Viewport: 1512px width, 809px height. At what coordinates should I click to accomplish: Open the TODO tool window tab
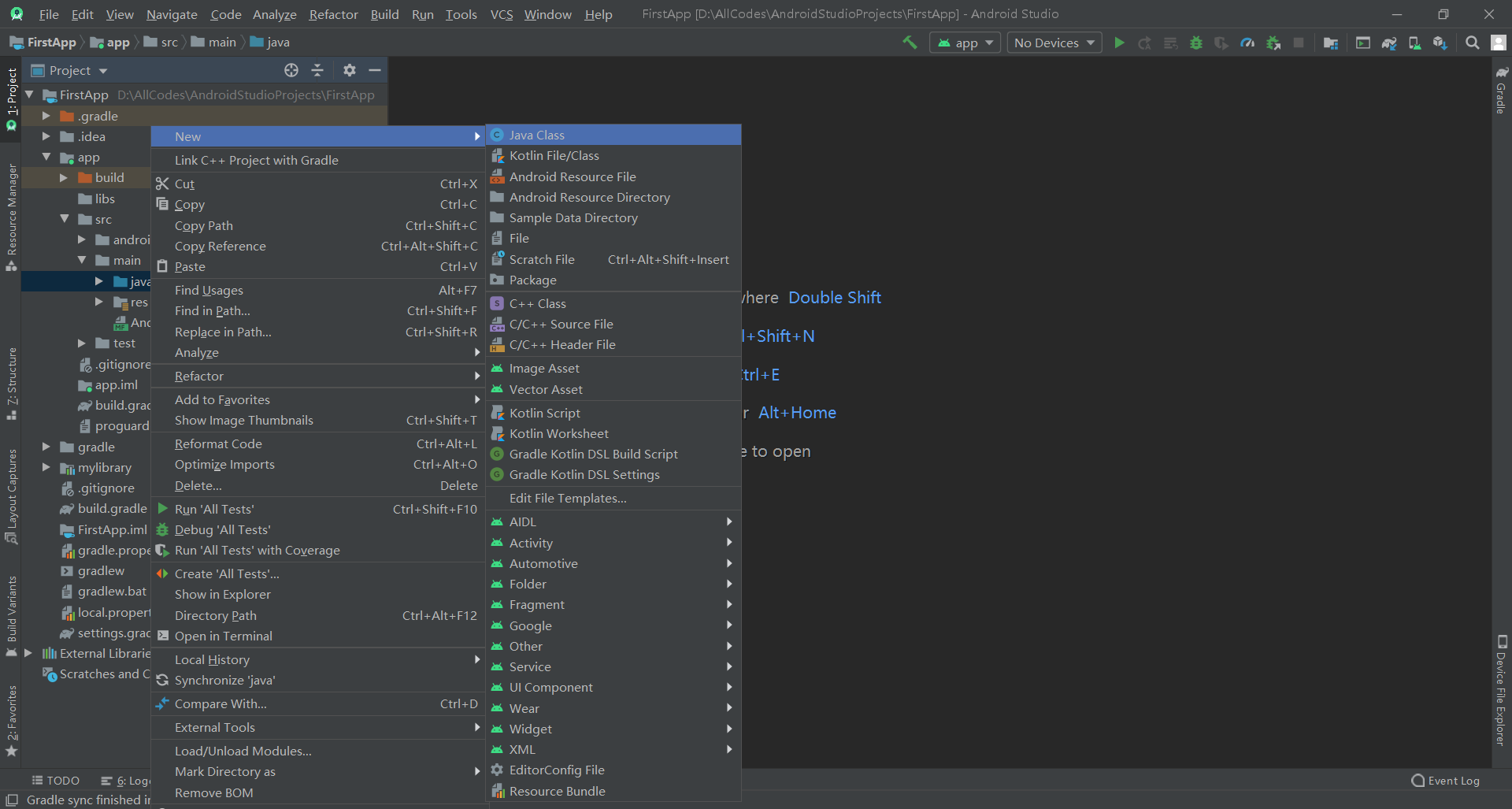pyautogui.click(x=55, y=781)
